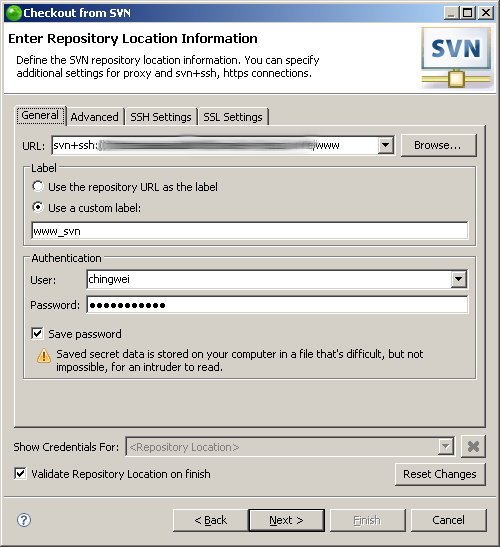Click the Browse... button

pos(438,145)
